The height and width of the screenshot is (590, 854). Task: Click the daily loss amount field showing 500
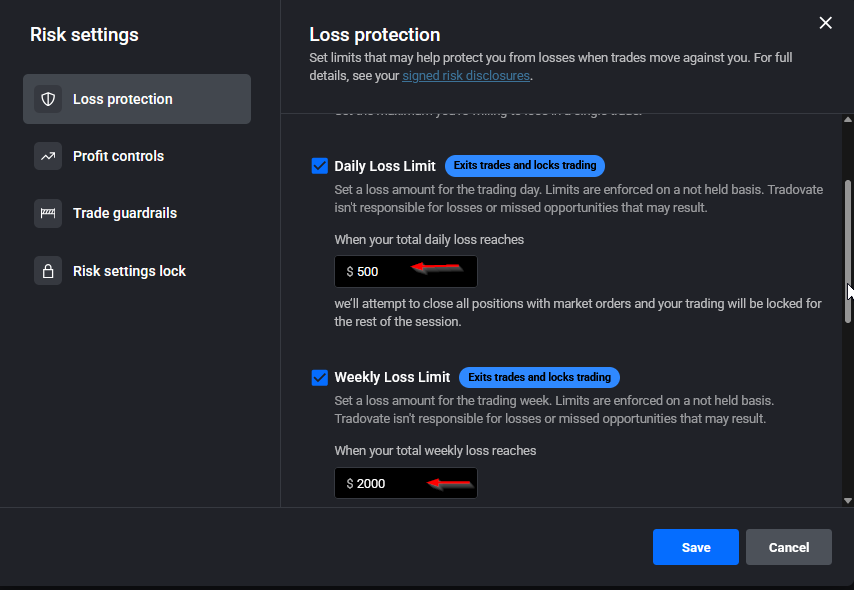coord(406,271)
